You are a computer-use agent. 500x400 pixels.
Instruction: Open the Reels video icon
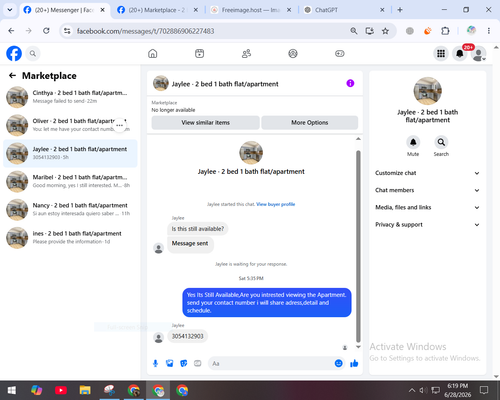coord(199,53)
